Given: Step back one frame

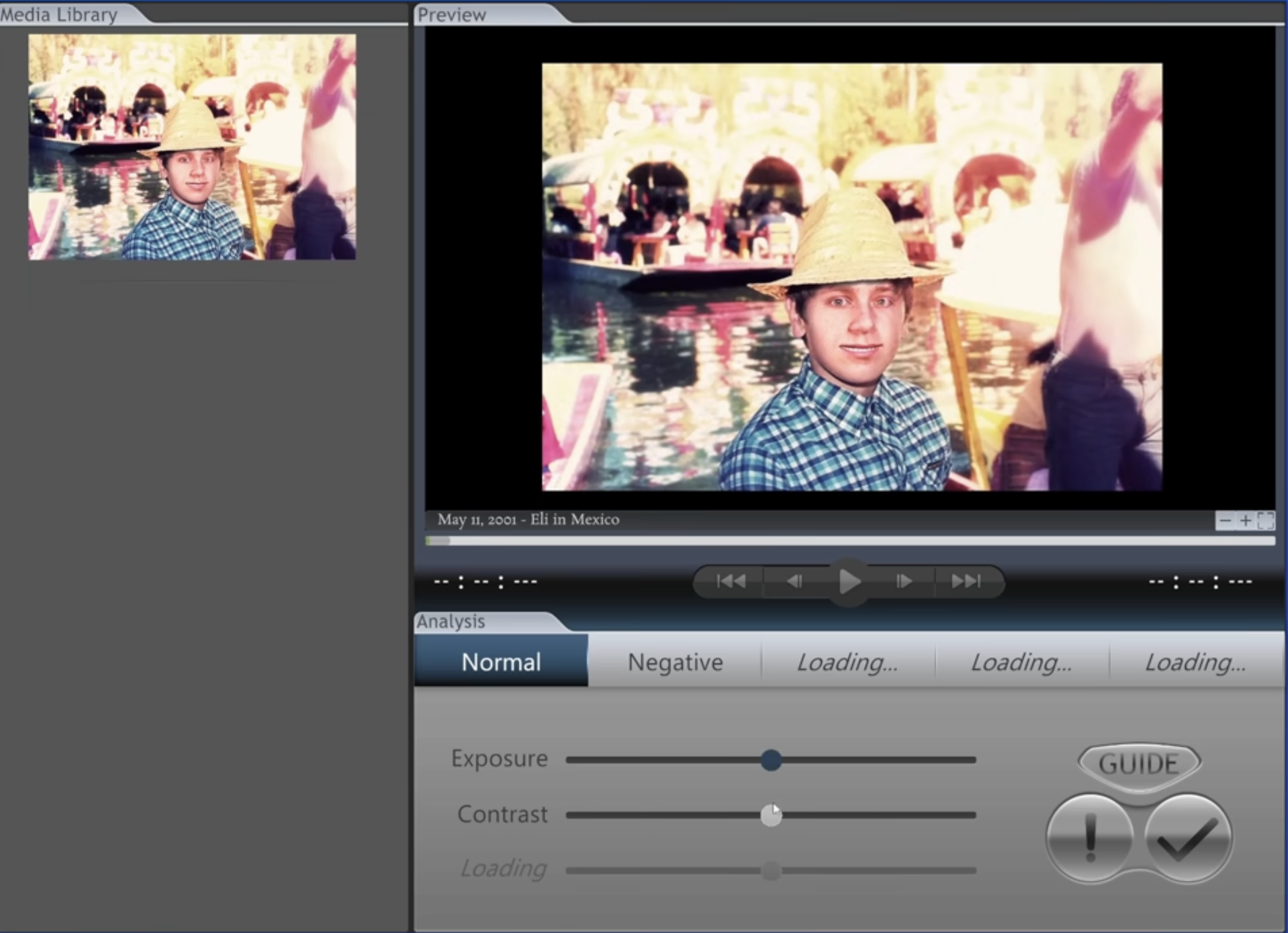Looking at the screenshot, I should [794, 581].
